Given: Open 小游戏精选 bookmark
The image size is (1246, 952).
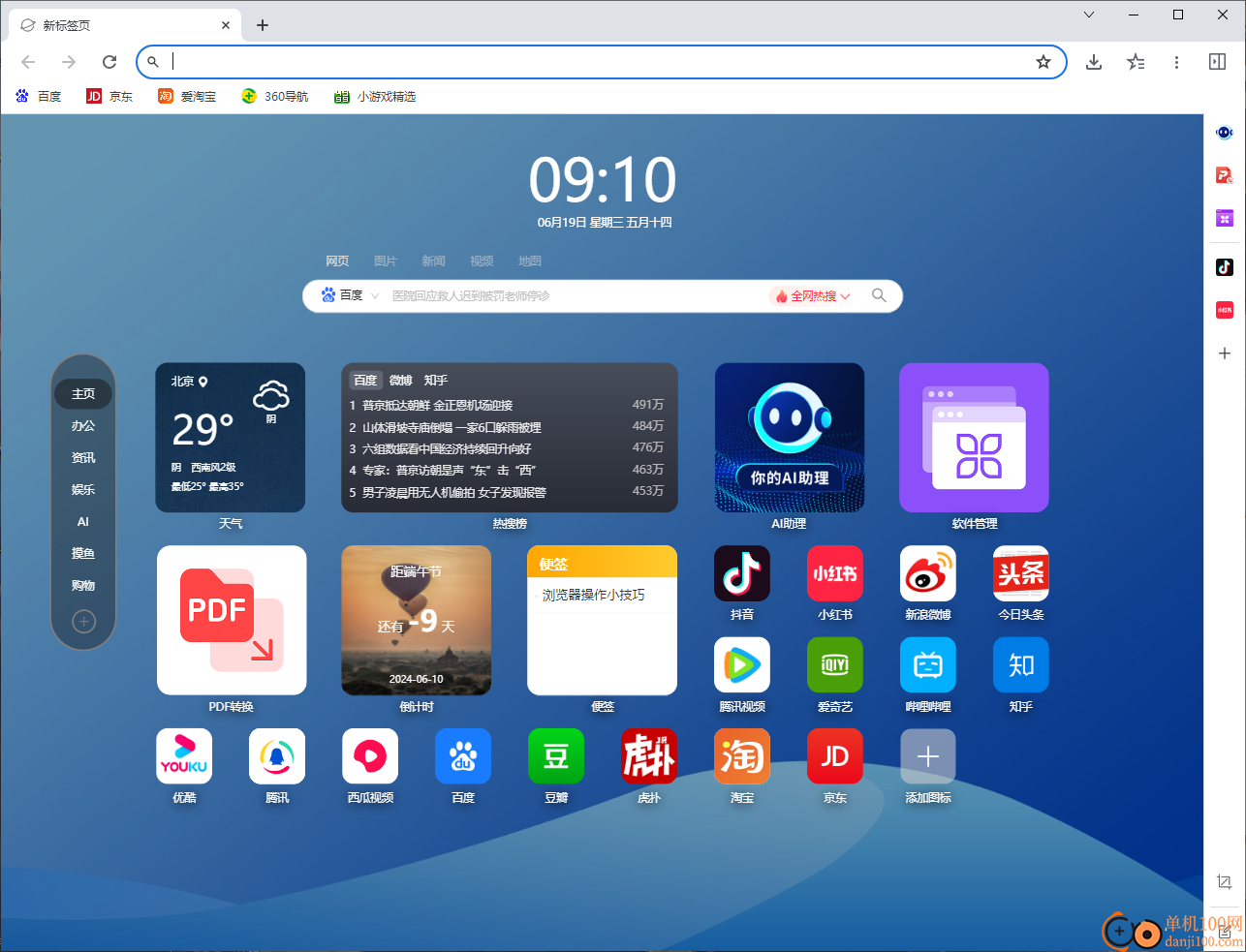Looking at the screenshot, I should point(375,96).
